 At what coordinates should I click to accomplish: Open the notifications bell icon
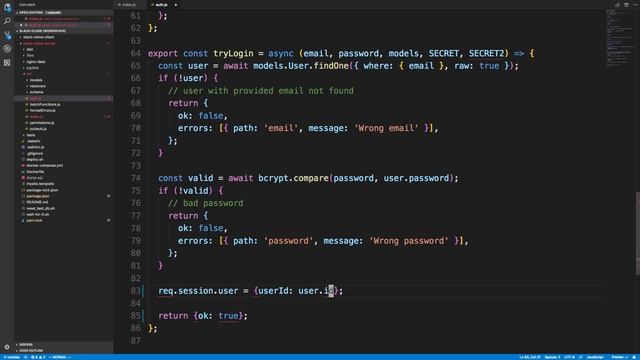(x=634, y=357)
